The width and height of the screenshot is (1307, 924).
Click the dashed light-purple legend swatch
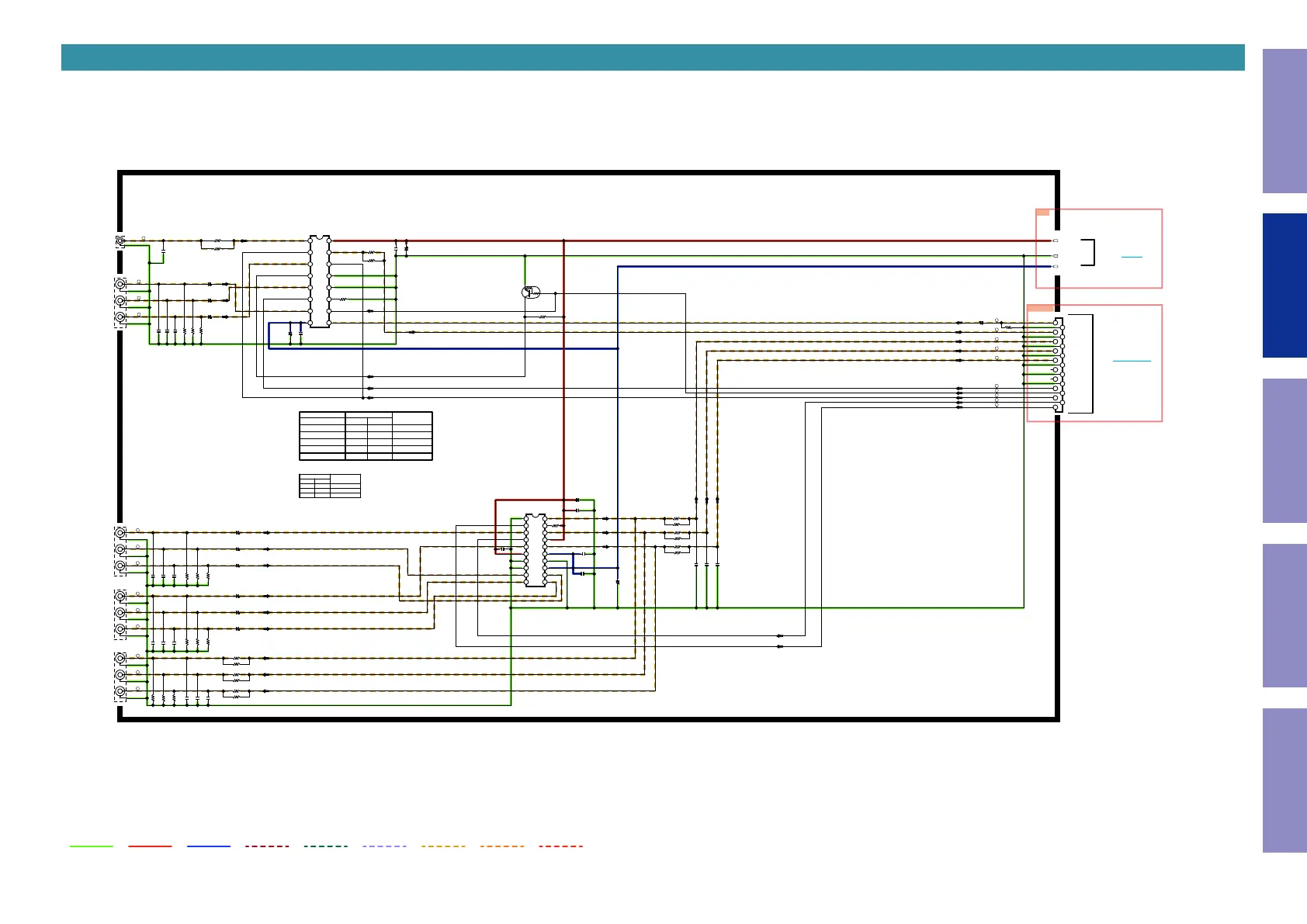click(x=384, y=846)
